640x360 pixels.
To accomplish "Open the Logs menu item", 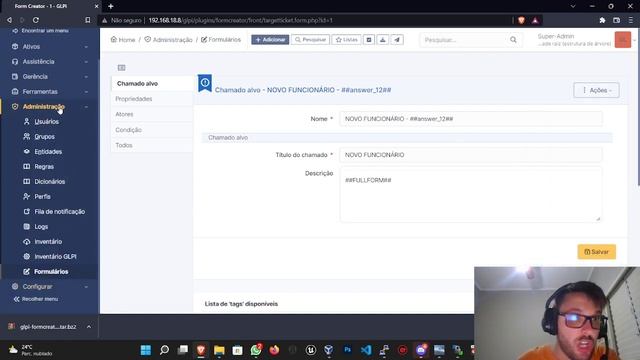I will 41,227.
